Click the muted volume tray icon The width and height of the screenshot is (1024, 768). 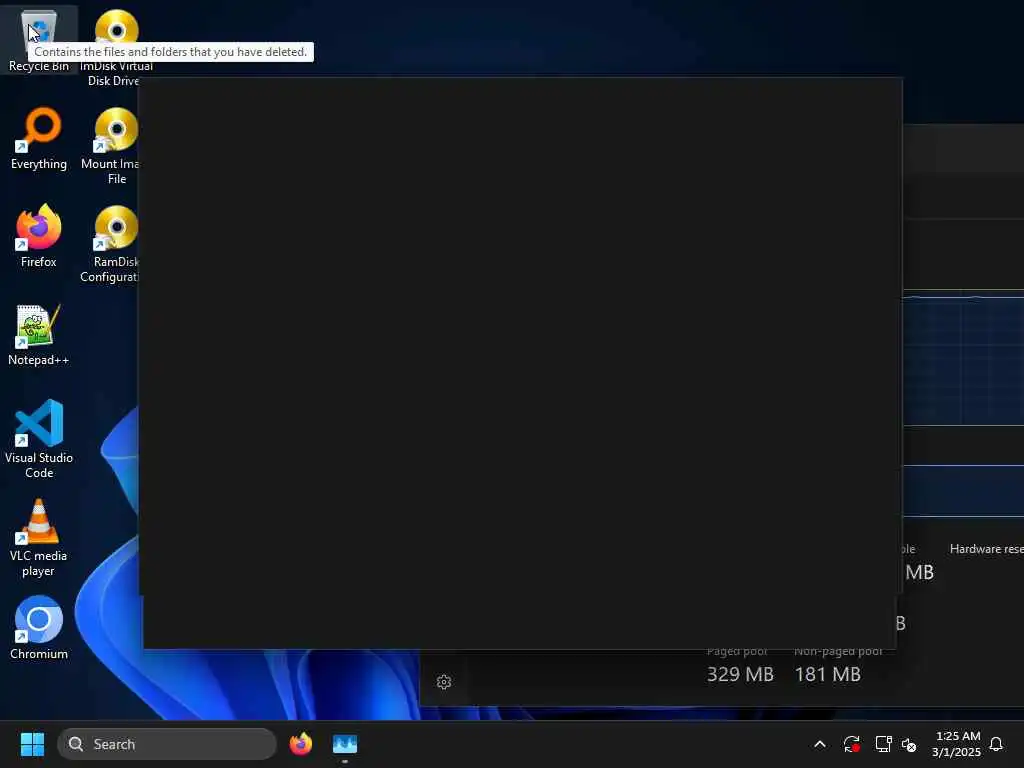909,744
